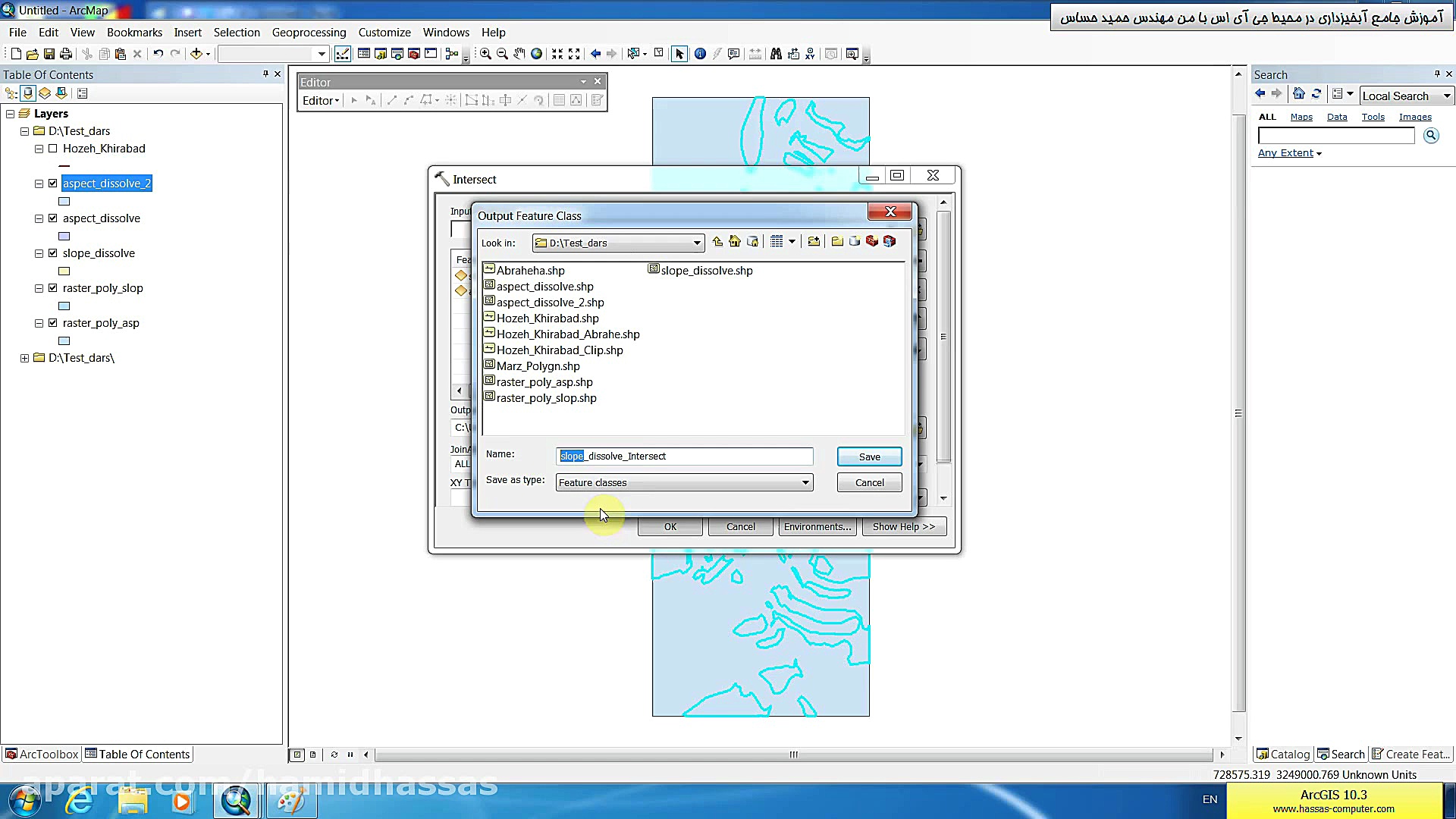Enable the Hozeh_Khirabad layer checkbox
The height and width of the screenshot is (819, 1456).
(53, 149)
